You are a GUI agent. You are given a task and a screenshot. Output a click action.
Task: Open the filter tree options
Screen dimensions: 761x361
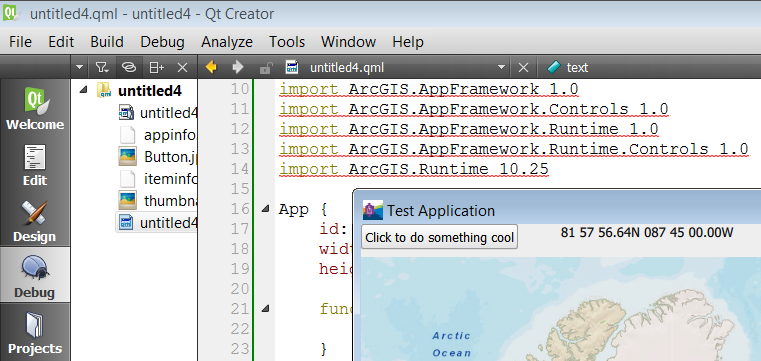tap(101, 67)
